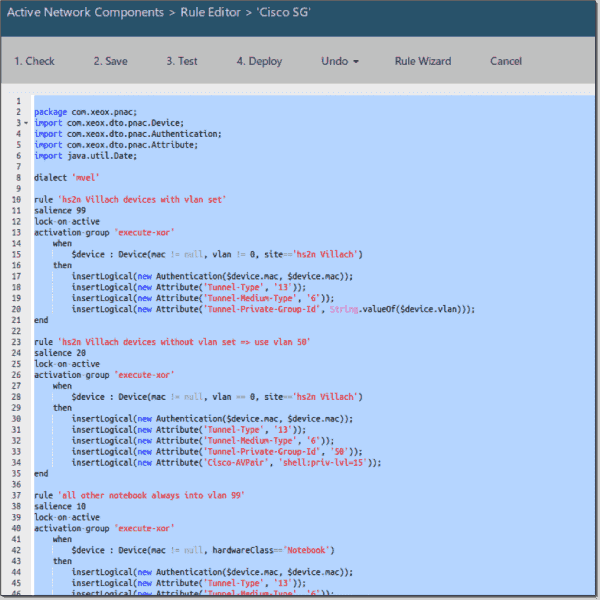
Task: Cancel editing the rule
Action: pos(506,61)
